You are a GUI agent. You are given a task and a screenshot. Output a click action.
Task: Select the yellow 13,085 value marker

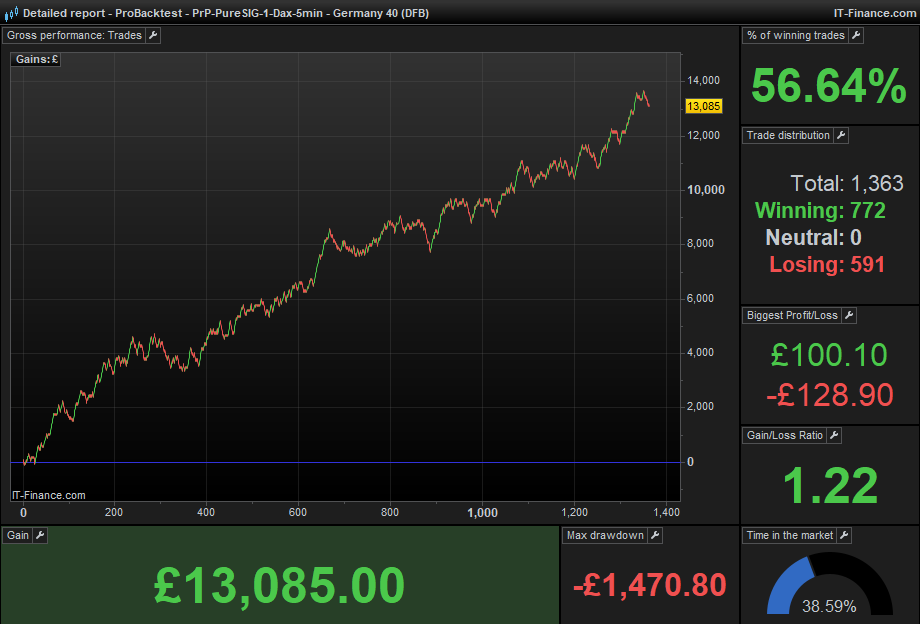coord(703,106)
